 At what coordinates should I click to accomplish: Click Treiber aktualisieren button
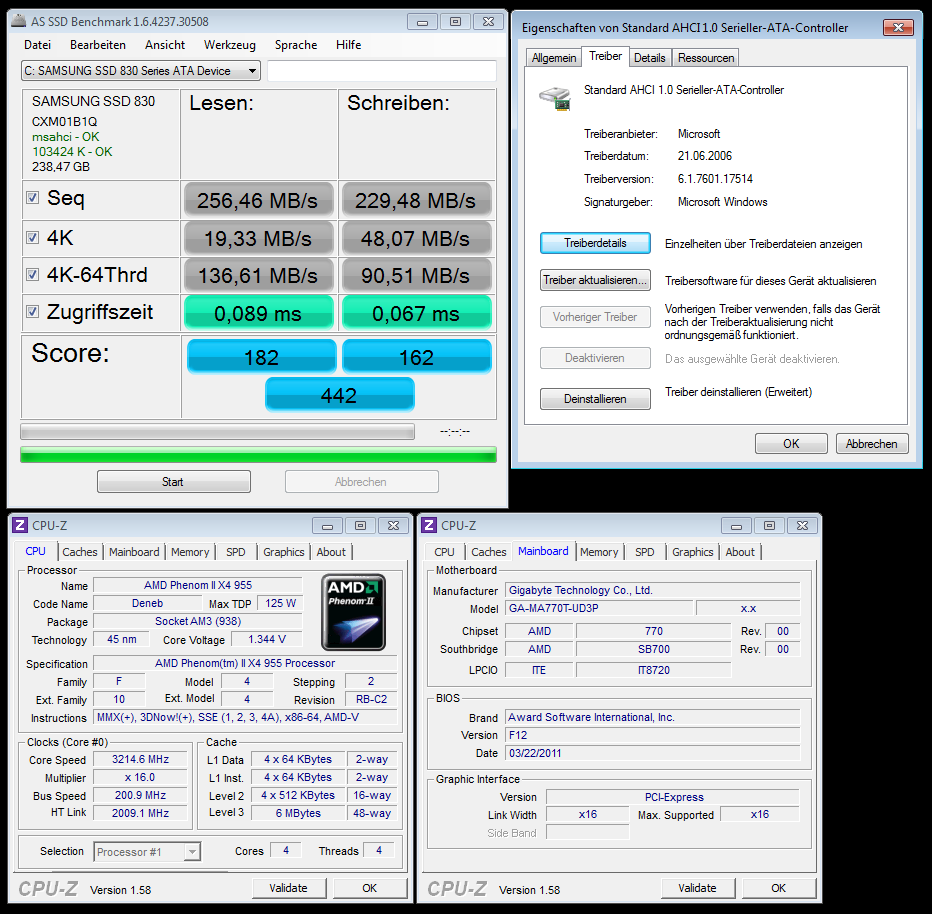595,280
